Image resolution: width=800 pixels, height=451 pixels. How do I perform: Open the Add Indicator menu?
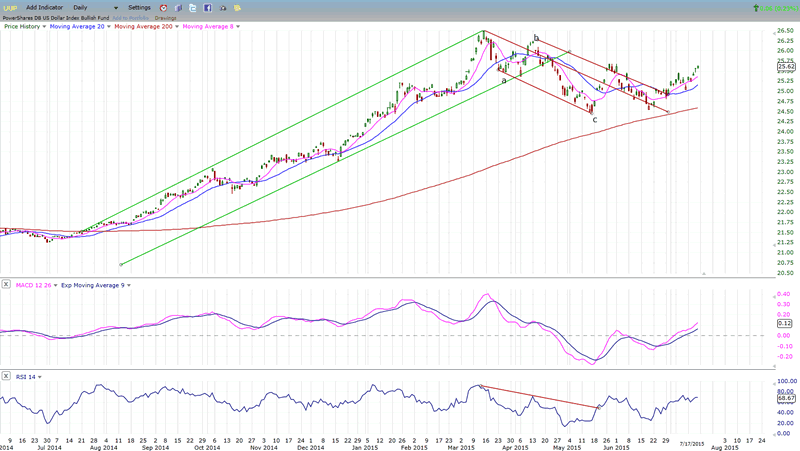pyautogui.click(x=46, y=7)
